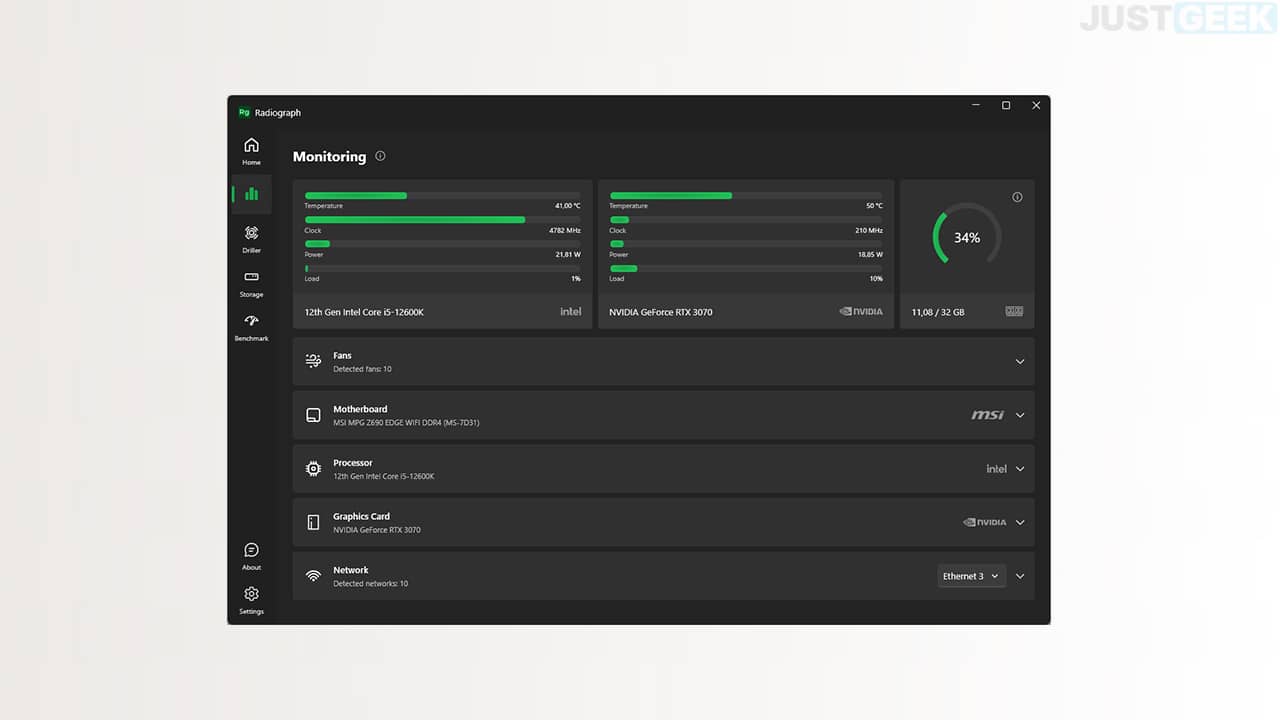The width and height of the screenshot is (1280, 720).
Task: Select the Monitoring bar chart icon
Action: 251,194
